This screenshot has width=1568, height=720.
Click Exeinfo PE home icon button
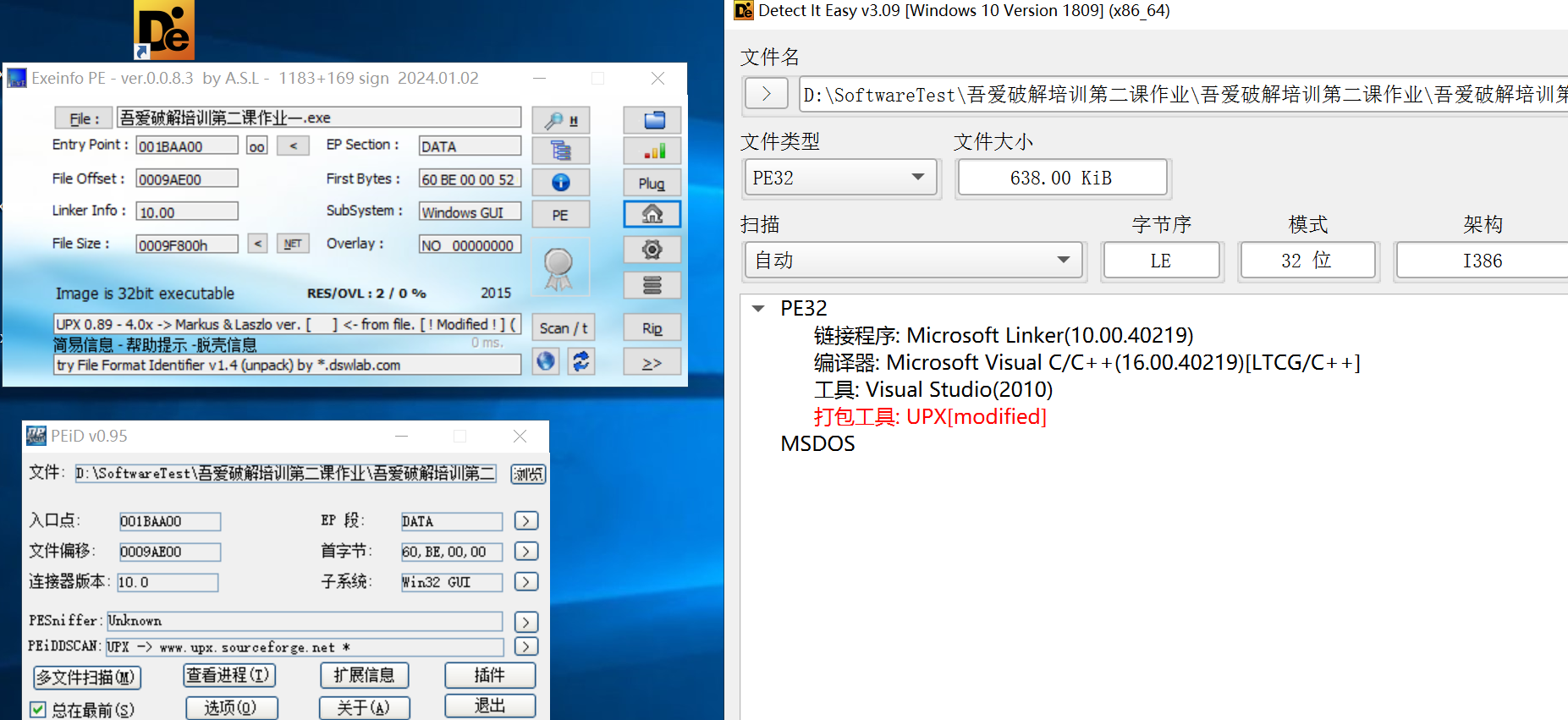[x=652, y=214]
